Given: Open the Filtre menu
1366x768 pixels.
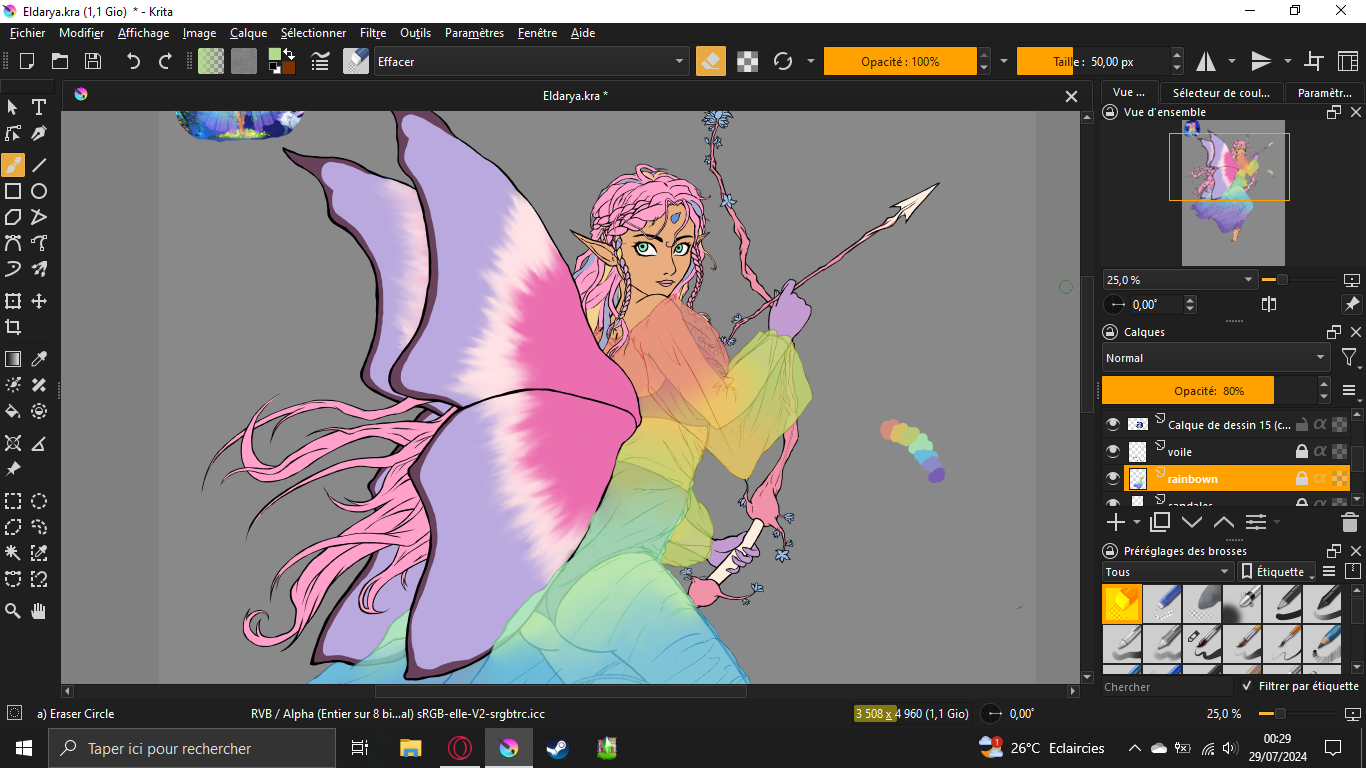Looking at the screenshot, I should click(373, 33).
